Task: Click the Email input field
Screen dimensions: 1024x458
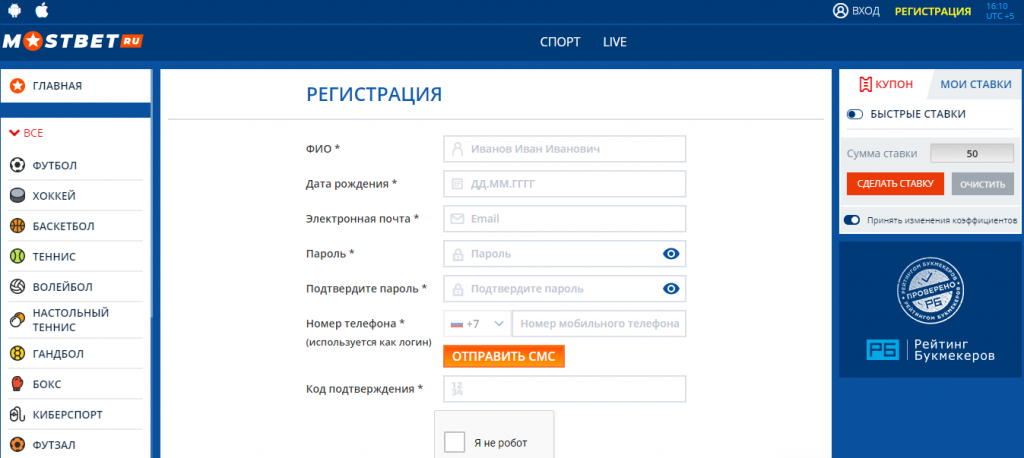Action: click(564, 219)
